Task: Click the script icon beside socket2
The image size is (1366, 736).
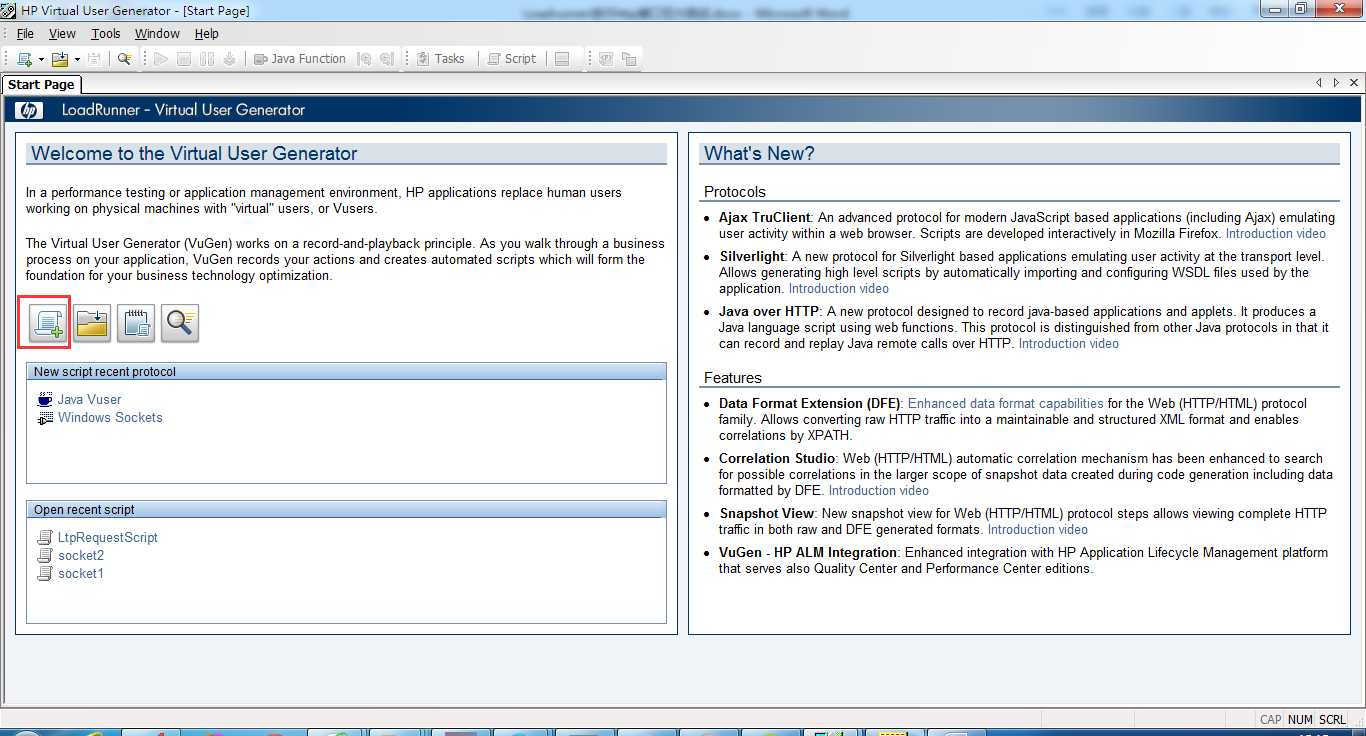Action: (x=45, y=555)
